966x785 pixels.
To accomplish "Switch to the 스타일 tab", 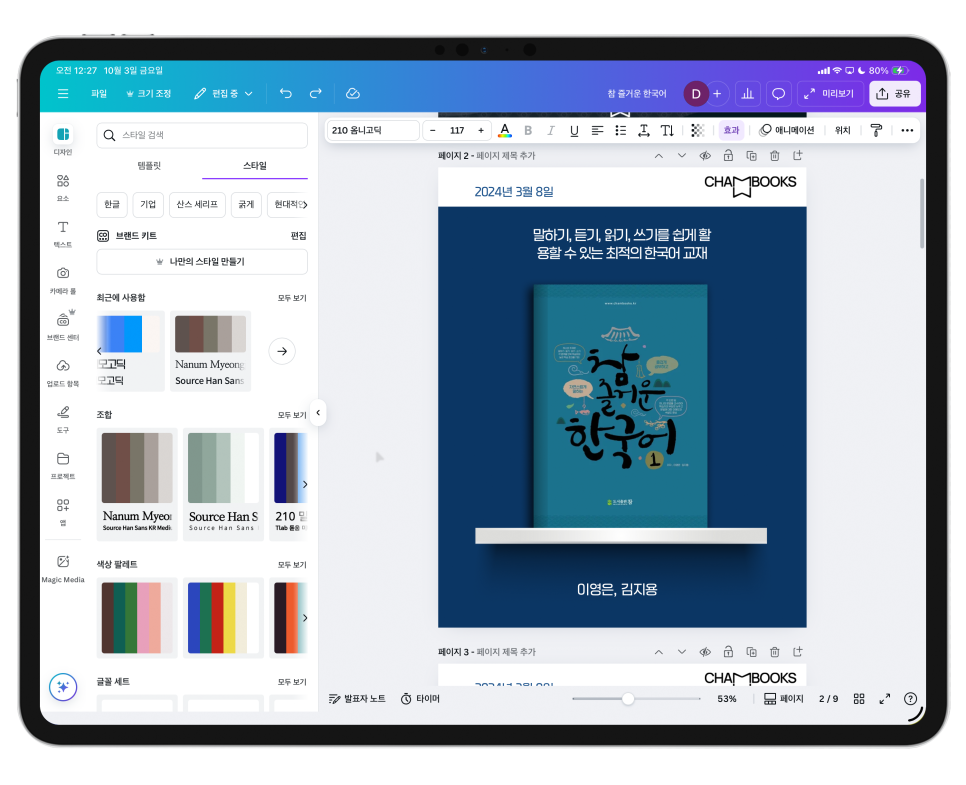I will (x=254, y=166).
